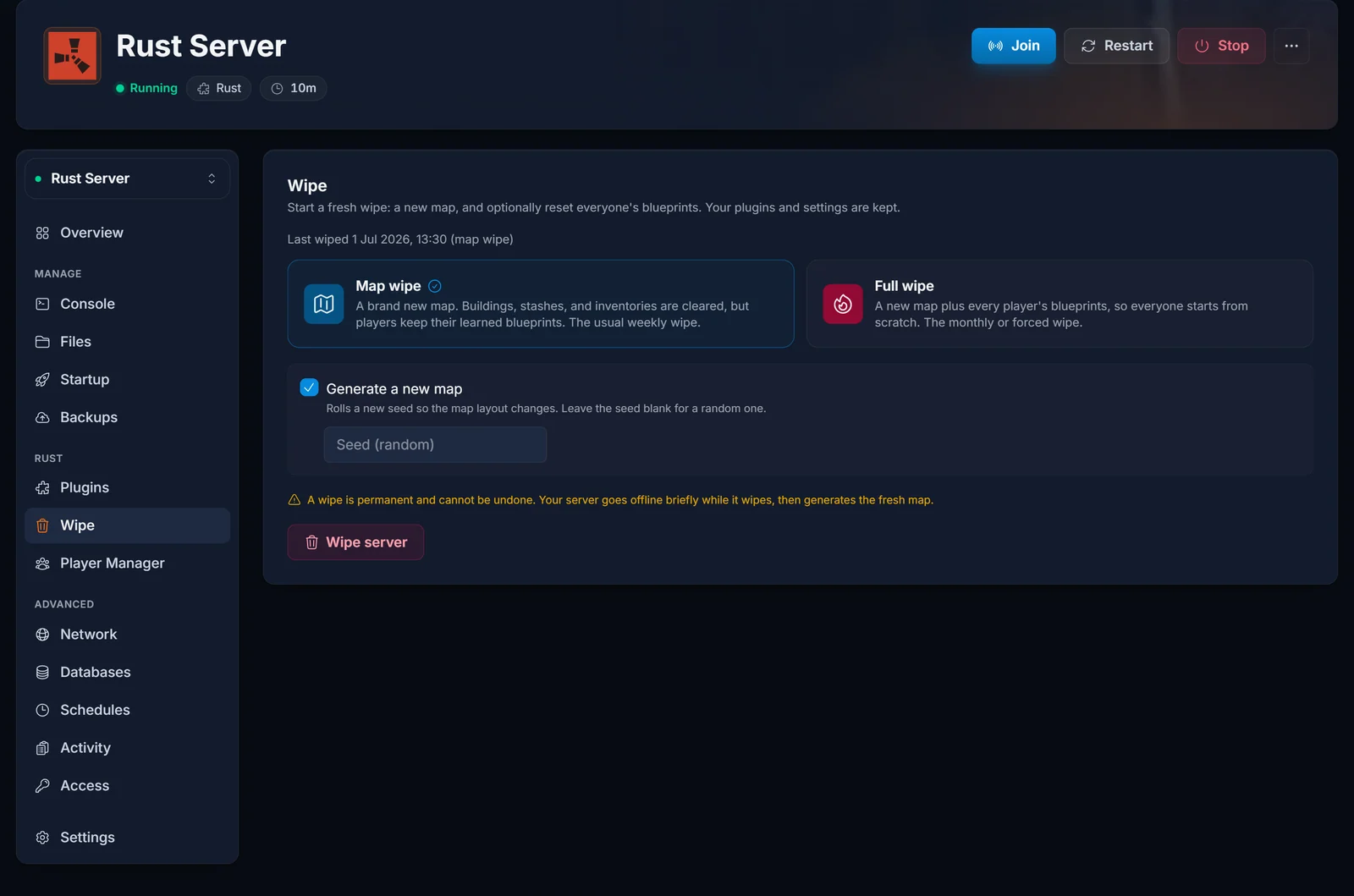1354x896 pixels.
Task: Click the red flame icon on Full wipe
Action: (843, 304)
